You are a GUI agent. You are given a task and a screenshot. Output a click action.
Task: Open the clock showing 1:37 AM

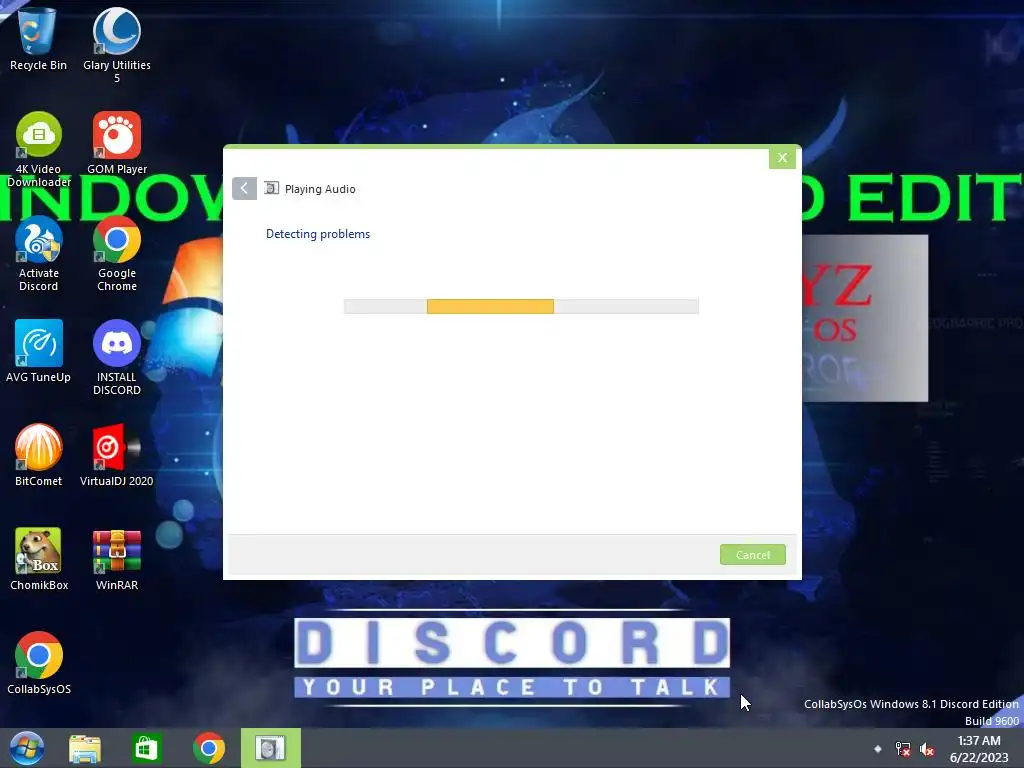click(x=979, y=749)
